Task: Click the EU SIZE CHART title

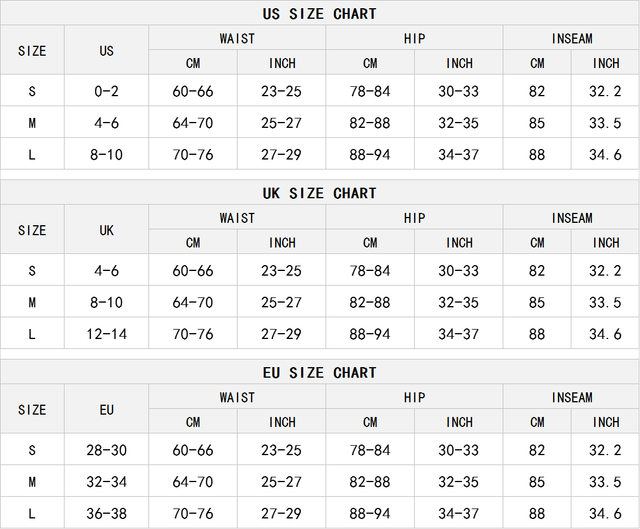Action: pyautogui.click(x=320, y=372)
